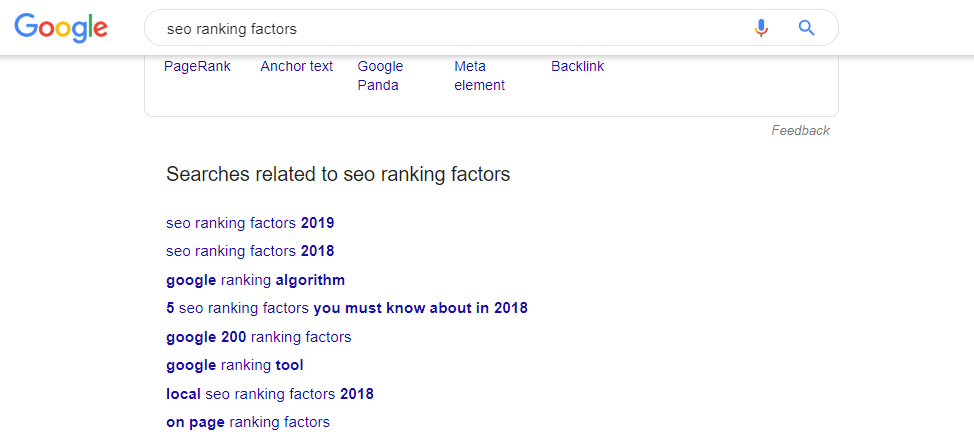
Task: Search for seo ranking factors 2019
Action: tap(250, 222)
